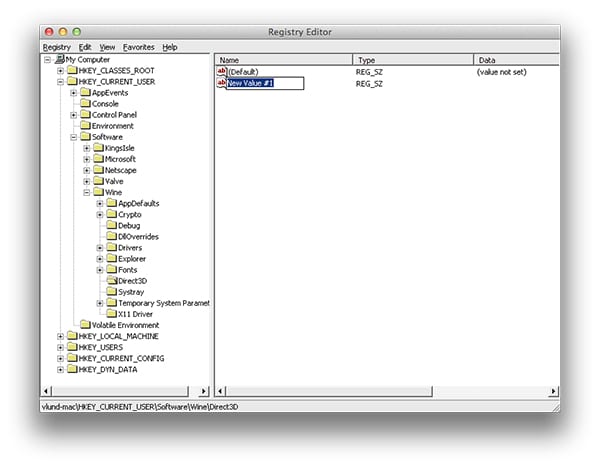Expand Temporary System Parameters node
The image size is (600, 467).
click(100, 303)
